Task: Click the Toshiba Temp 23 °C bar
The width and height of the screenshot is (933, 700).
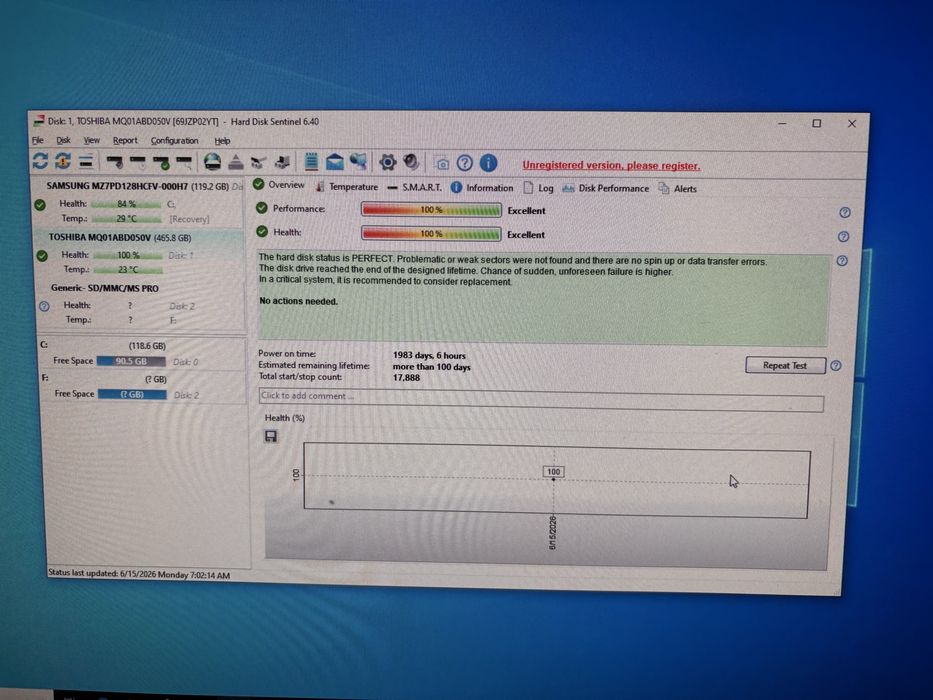Action: (x=128, y=270)
